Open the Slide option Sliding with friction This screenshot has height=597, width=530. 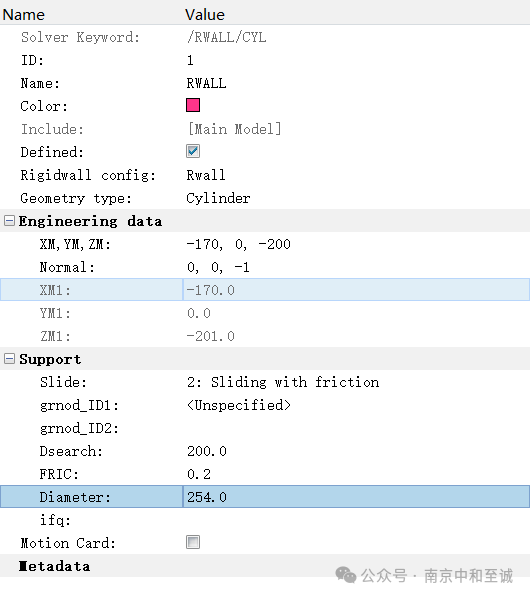click(356, 382)
